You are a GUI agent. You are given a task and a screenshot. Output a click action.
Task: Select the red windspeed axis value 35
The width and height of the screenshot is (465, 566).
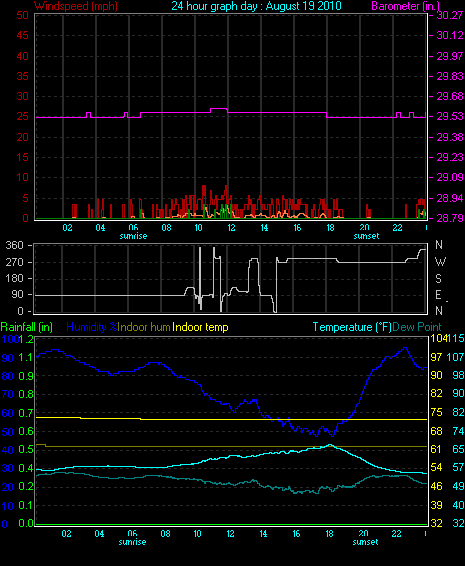pos(22,76)
